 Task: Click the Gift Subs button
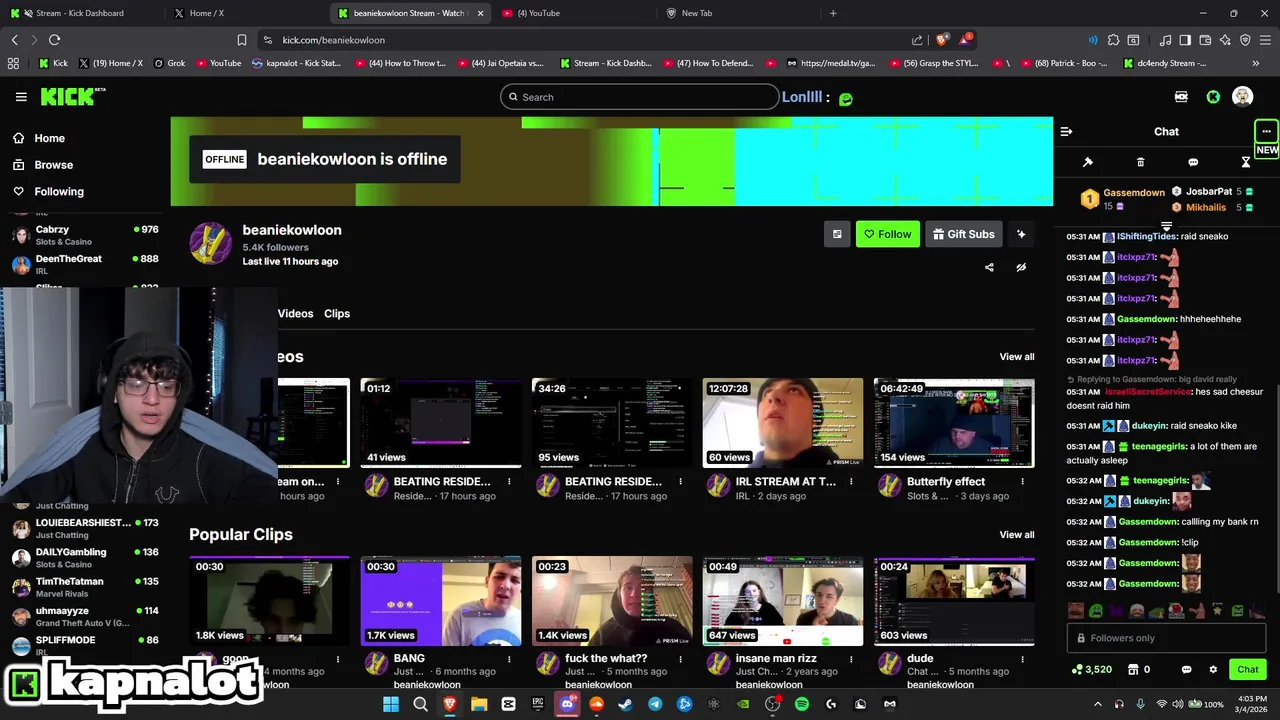point(964,234)
